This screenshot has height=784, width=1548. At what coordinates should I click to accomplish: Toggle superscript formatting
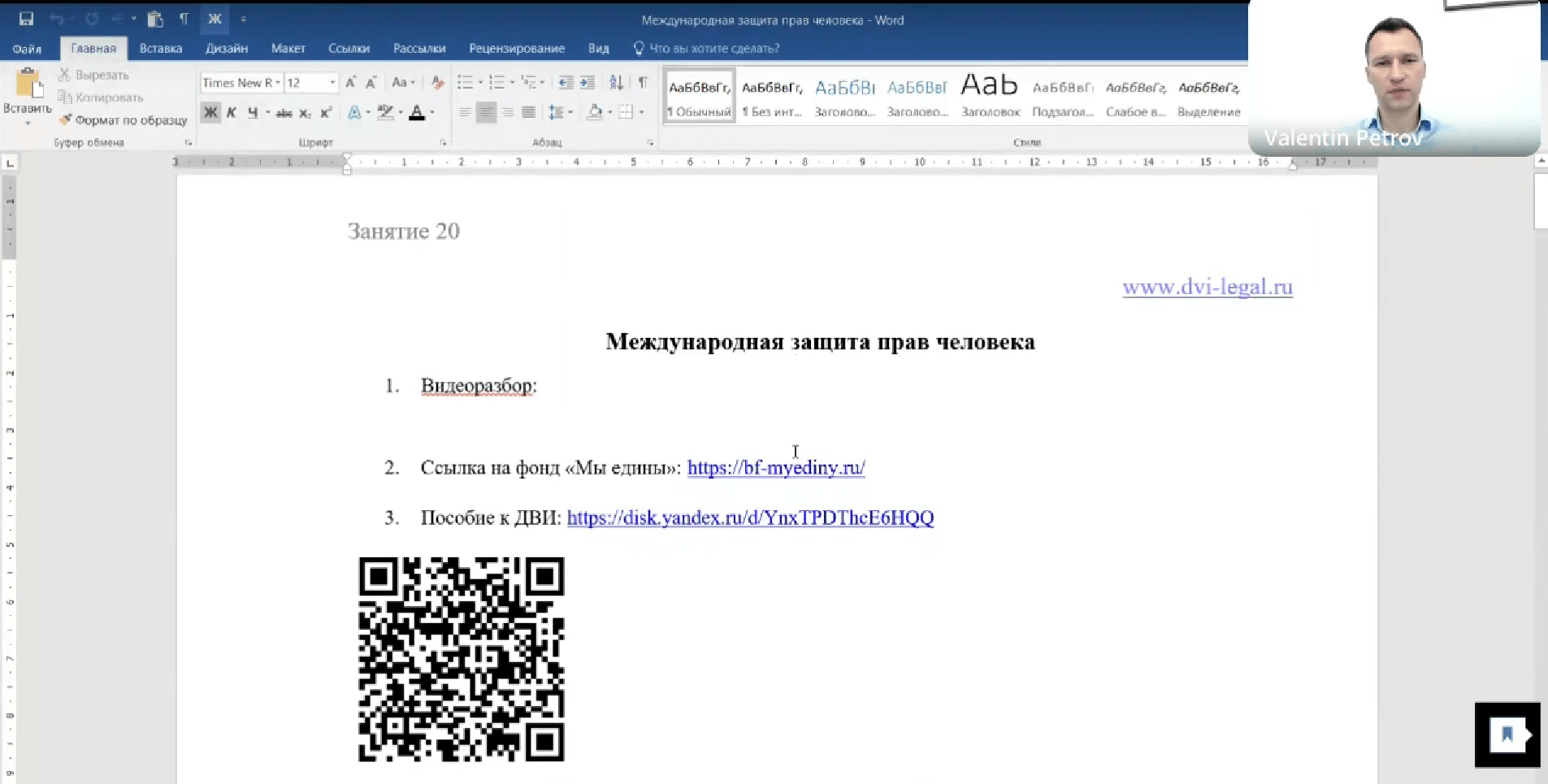click(326, 112)
